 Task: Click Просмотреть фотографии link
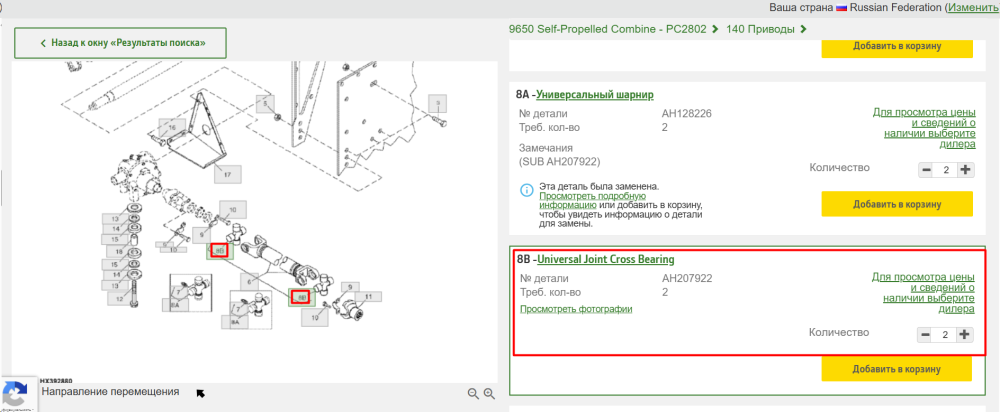(x=576, y=309)
